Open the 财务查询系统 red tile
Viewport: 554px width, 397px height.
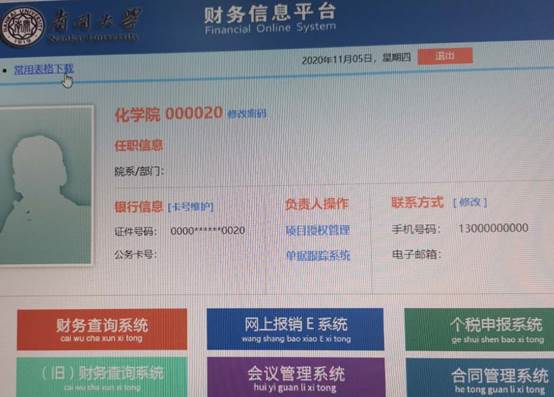click(x=102, y=329)
